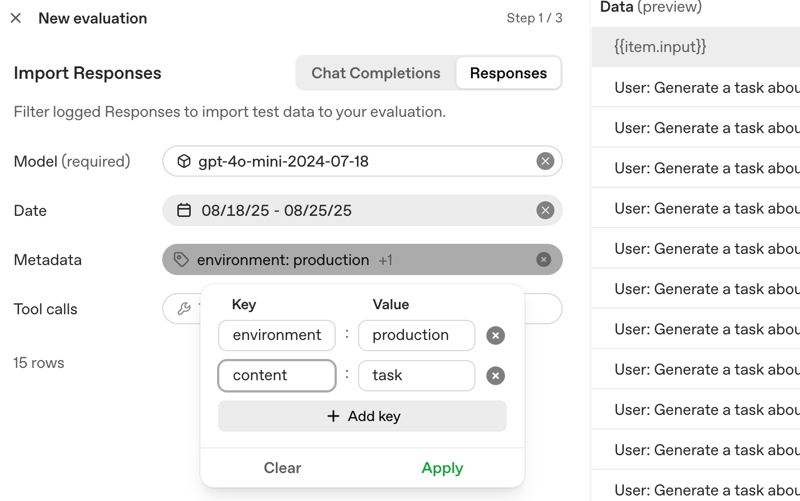800x501 pixels.
Task: Click the tag icon in Metadata field
Action: [181, 260]
